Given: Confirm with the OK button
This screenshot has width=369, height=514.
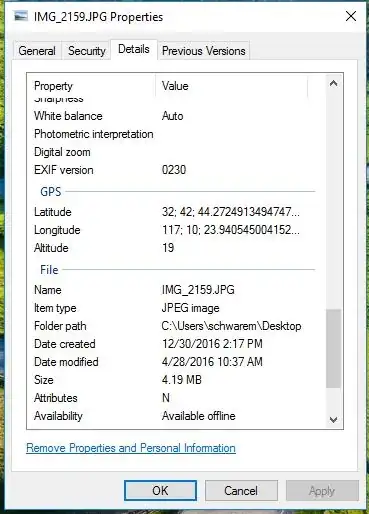Looking at the screenshot, I should pyautogui.click(x=160, y=490).
